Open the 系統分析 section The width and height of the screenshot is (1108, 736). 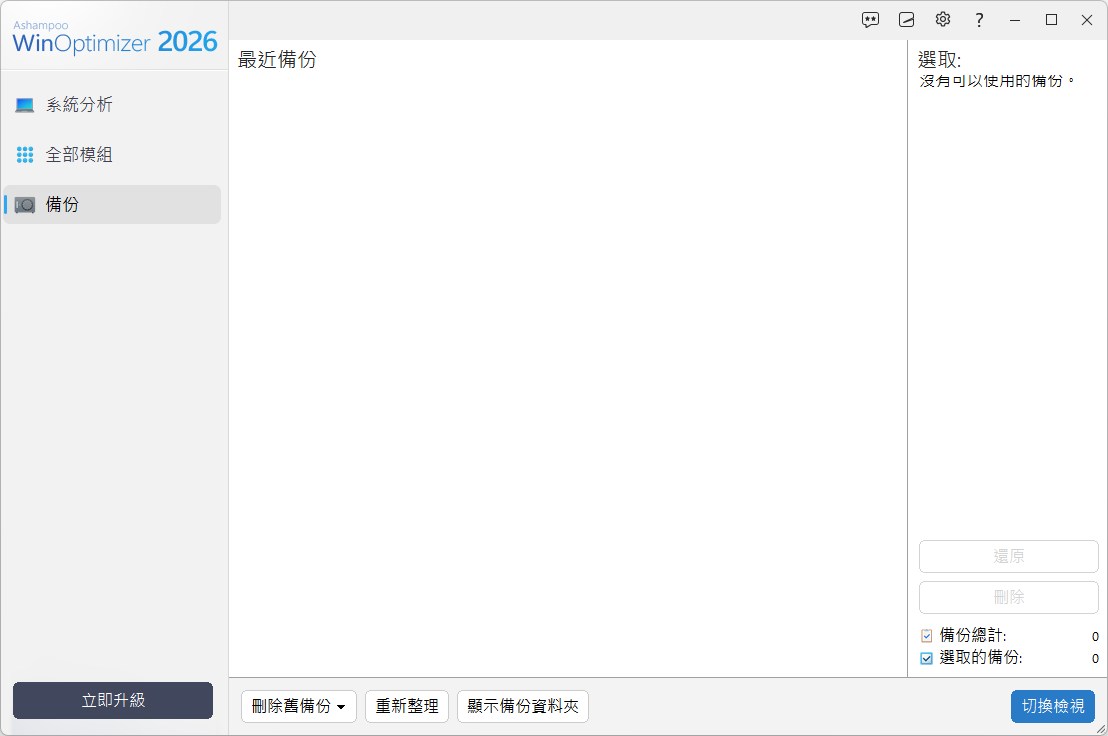(x=112, y=105)
